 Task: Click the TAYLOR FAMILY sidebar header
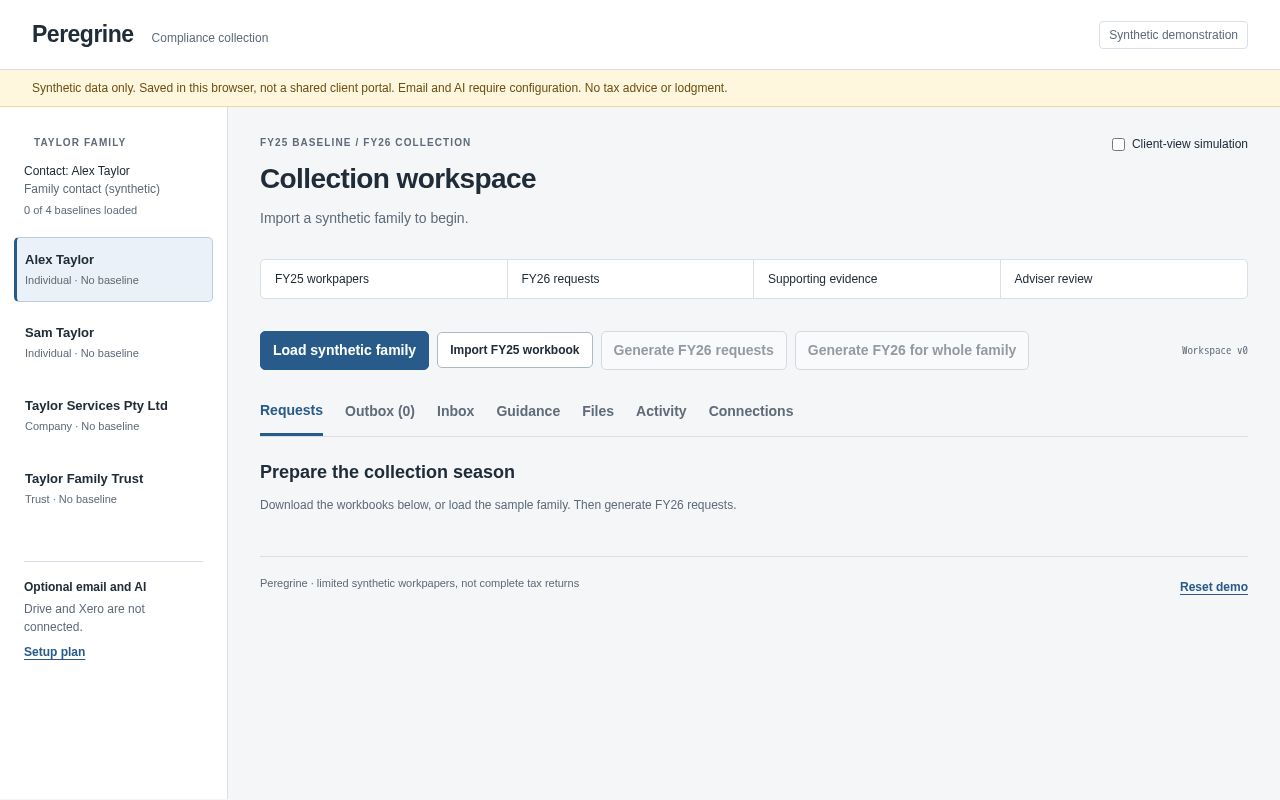[x=80, y=143]
